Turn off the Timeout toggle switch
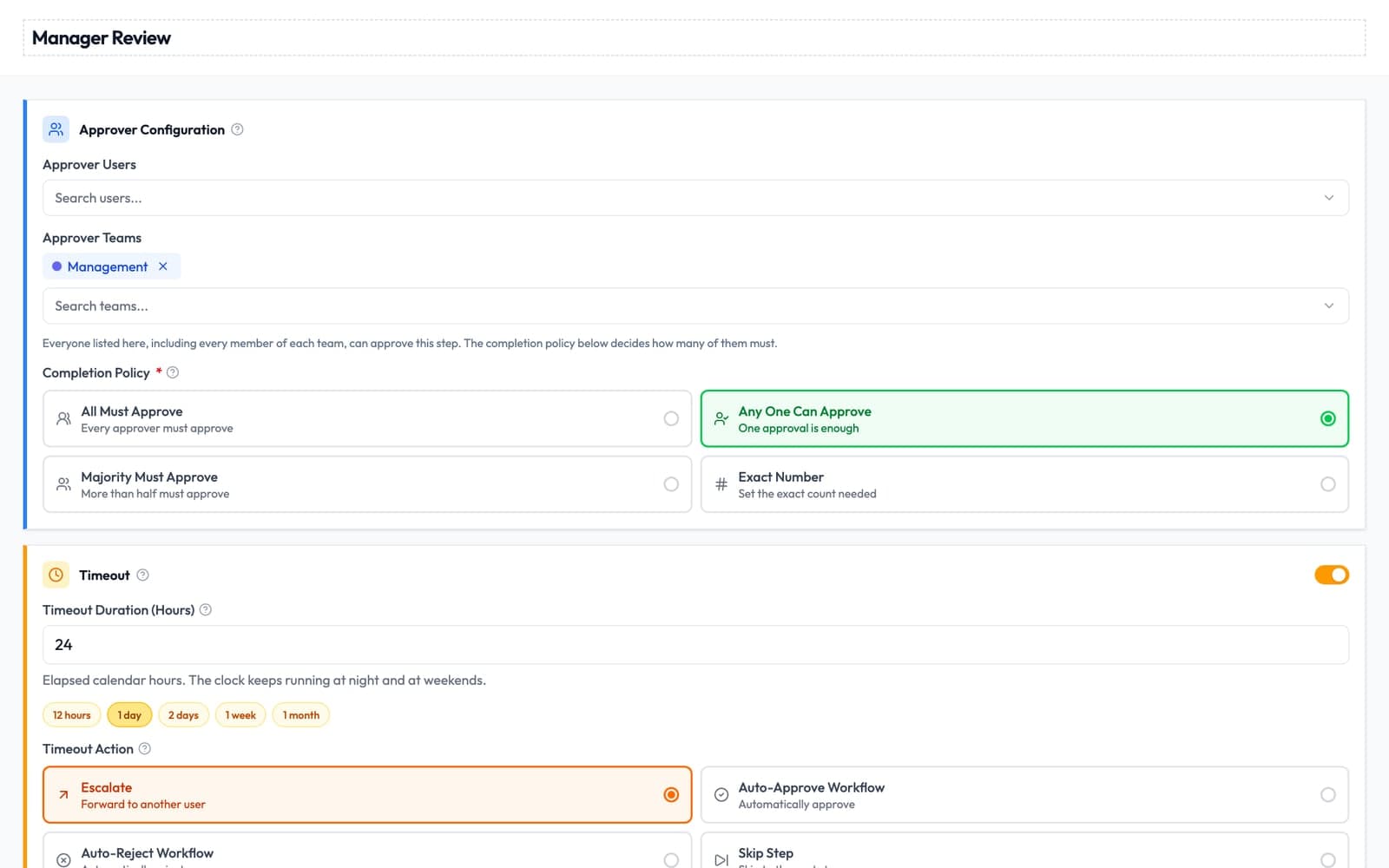 (x=1332, y=575)
